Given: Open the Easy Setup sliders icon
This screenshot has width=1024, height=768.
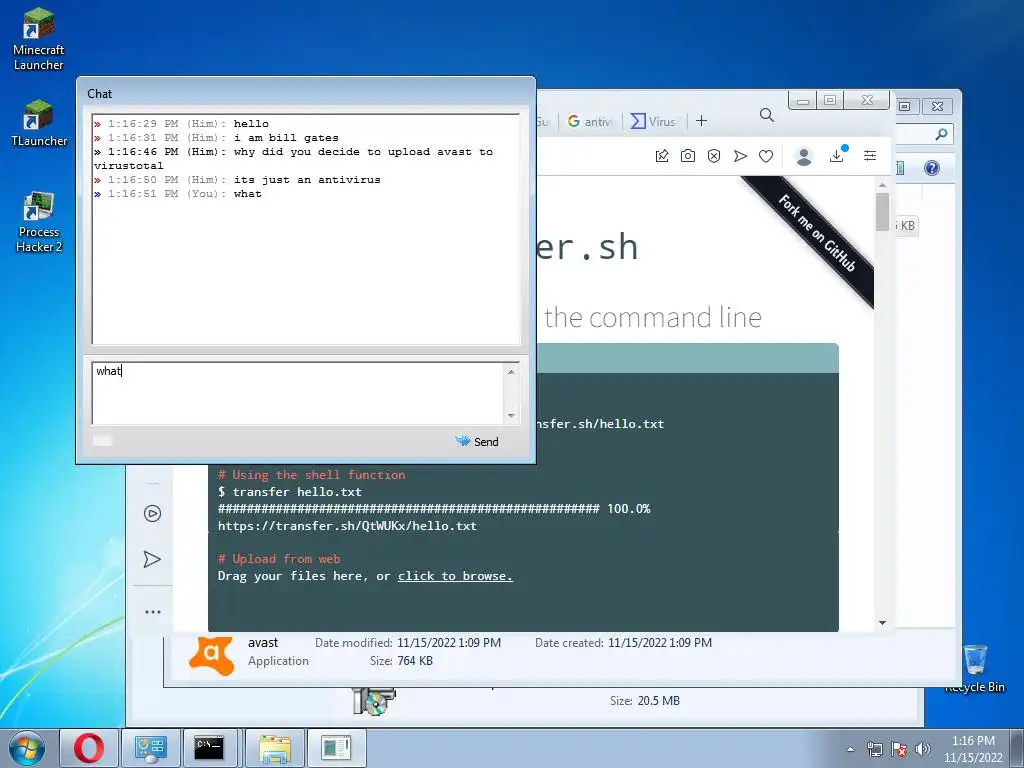Looking at the screenshot, I should point(870,155).
